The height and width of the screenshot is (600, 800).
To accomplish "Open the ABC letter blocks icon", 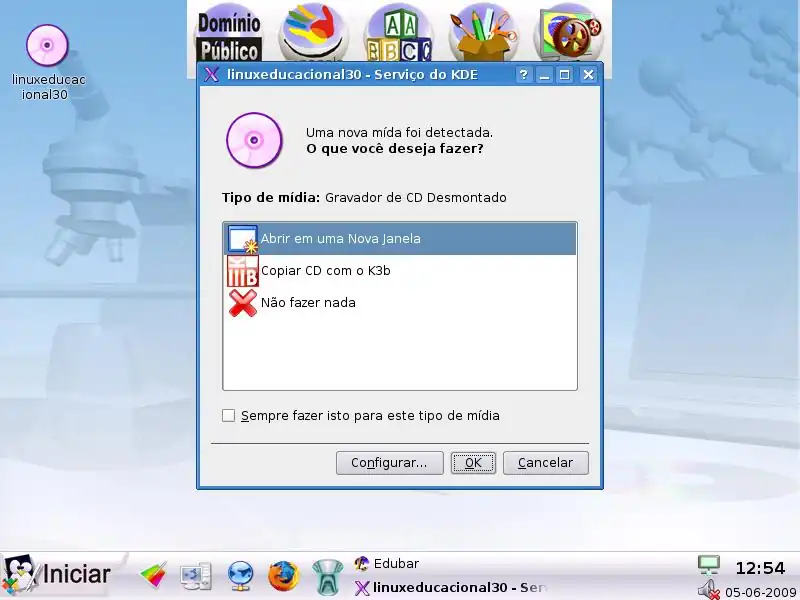I will pyautogui.click(x=398, y=33).
